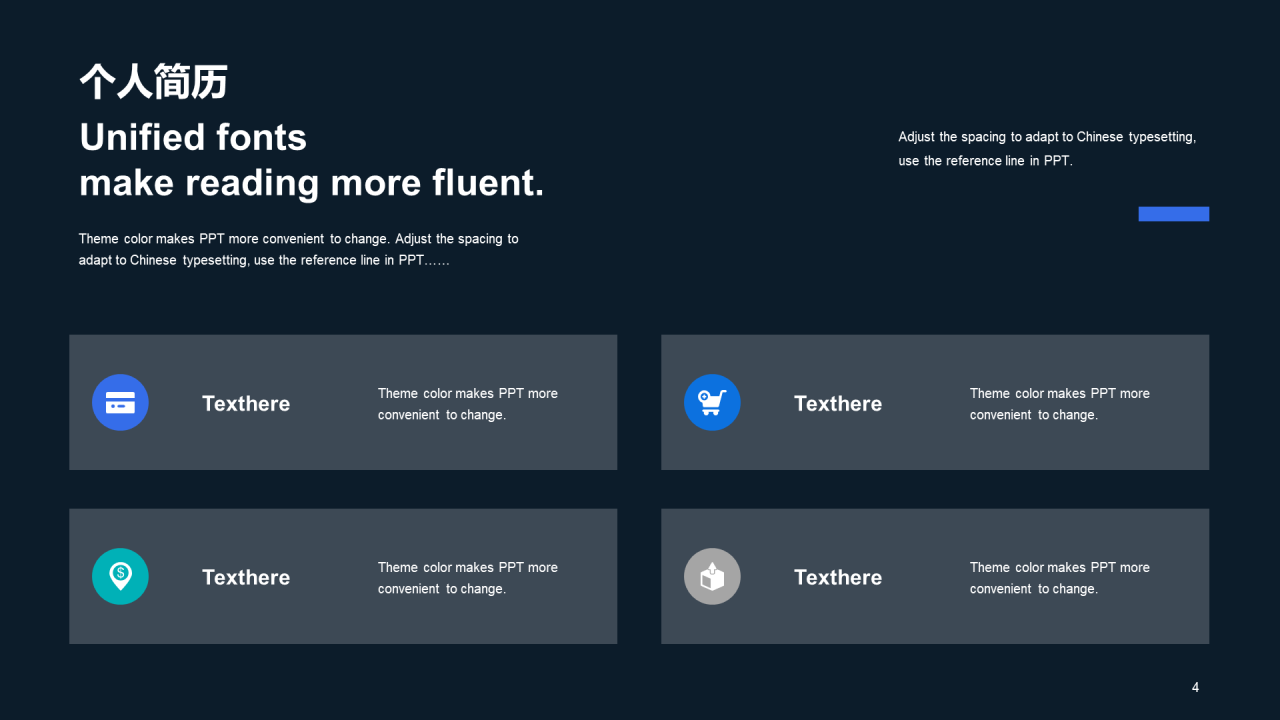
Task: Select the 'make reading more fluent.' heading line
Action: [312, 183]
